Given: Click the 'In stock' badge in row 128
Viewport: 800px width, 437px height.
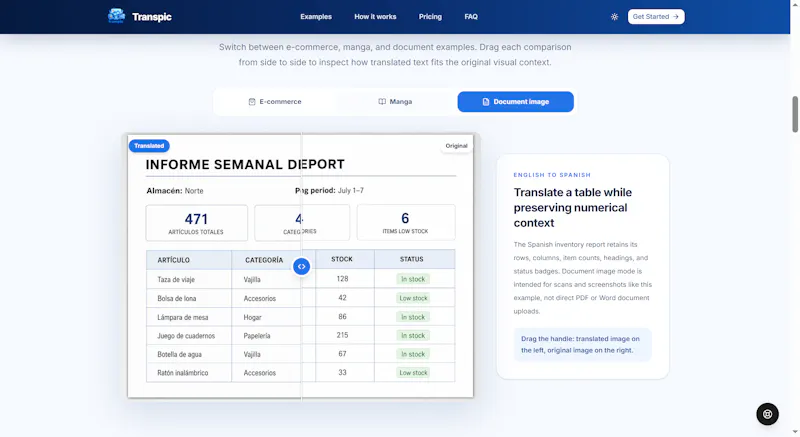Looking at the screenshot, I should (413, 279).
